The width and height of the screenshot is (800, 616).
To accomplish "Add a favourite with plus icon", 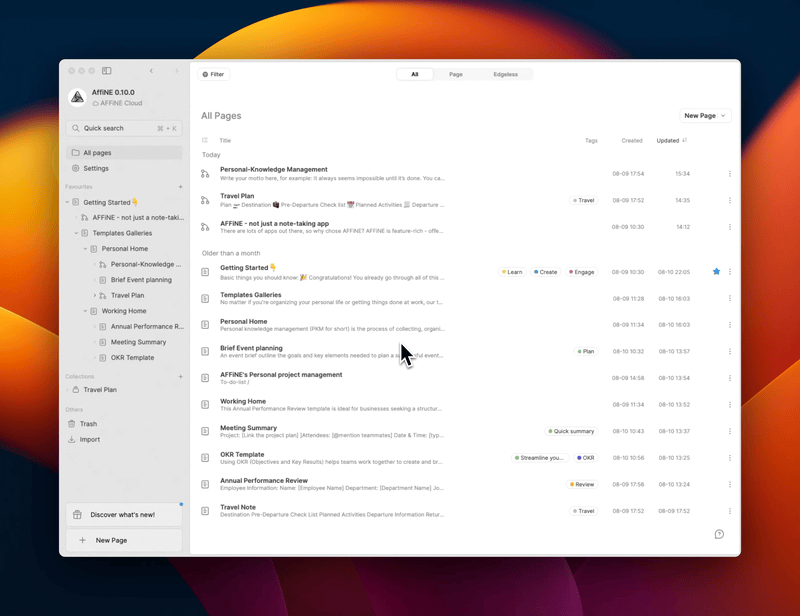I will [x=180, y=187].
